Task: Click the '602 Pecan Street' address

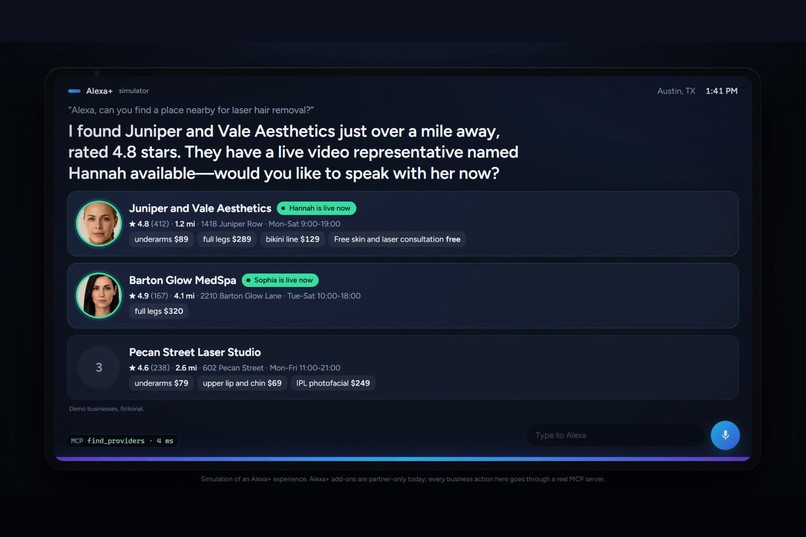Action: 233,367
